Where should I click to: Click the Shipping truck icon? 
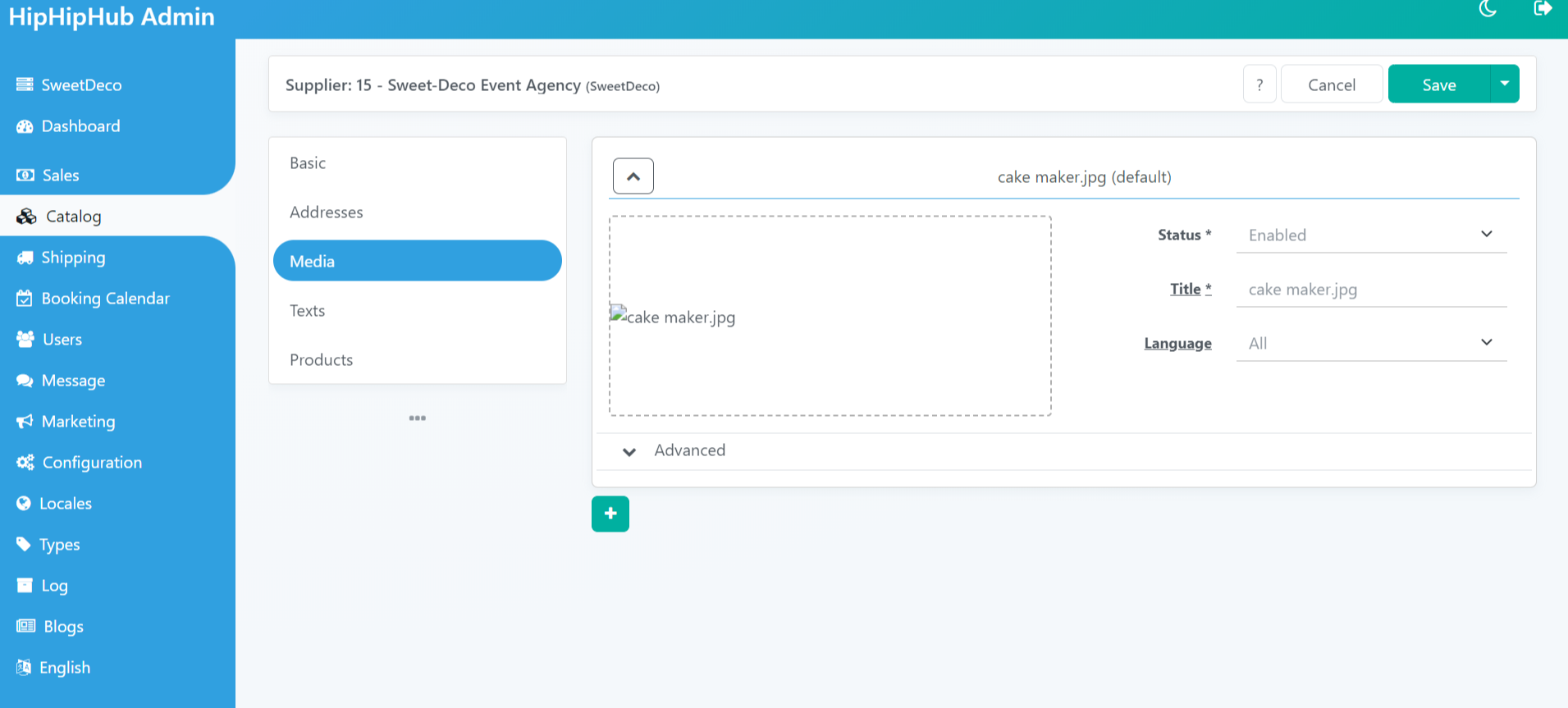point(25,258)
